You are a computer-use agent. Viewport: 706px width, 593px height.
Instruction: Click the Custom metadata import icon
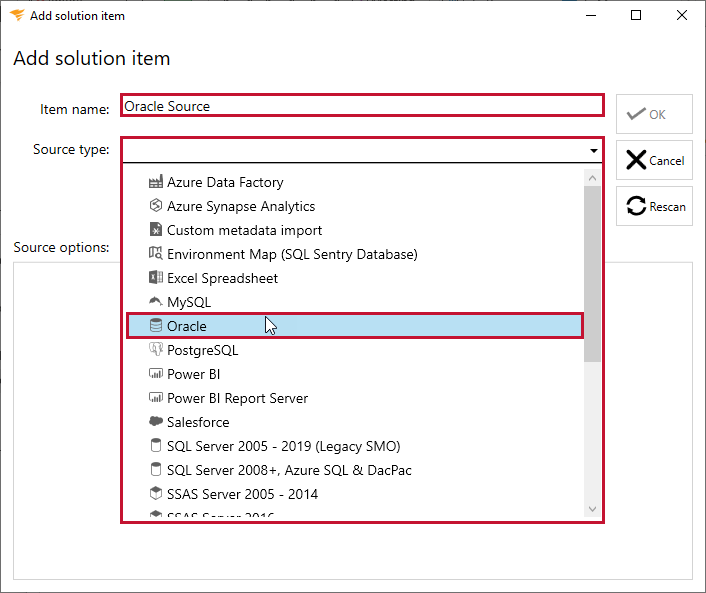coord(155,229)
